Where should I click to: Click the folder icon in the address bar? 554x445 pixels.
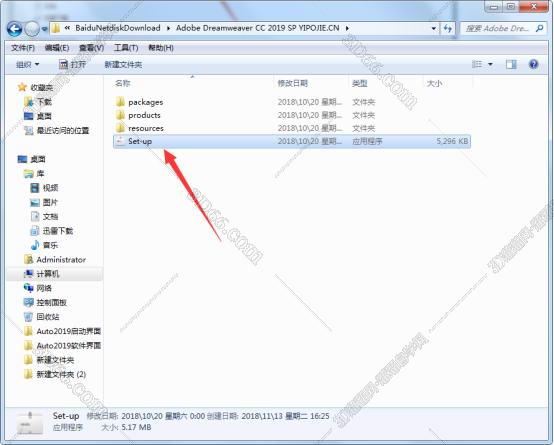[x=55, y=28]
